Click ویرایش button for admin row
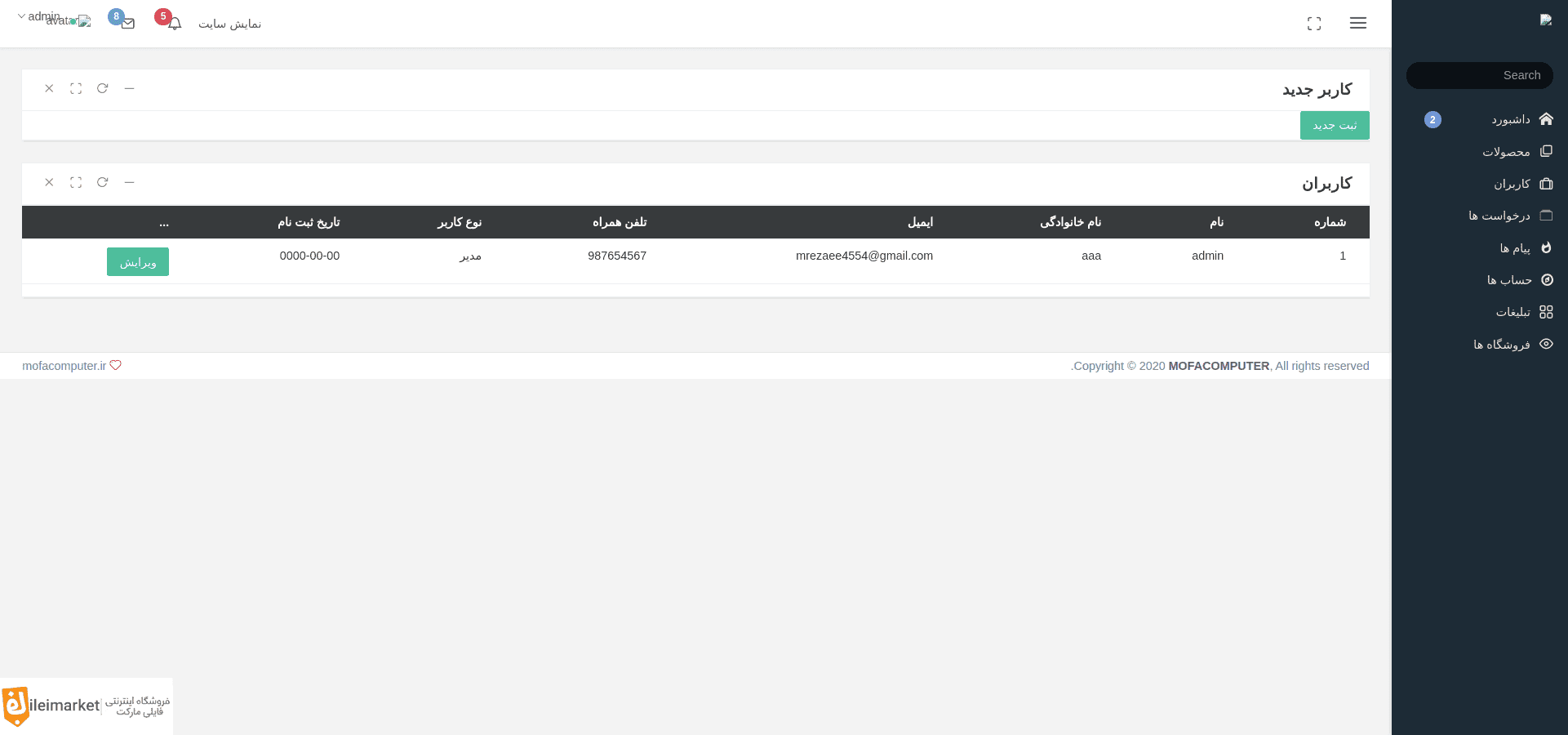This screenshot has width=1568, height=735. click(x=138, y=261)
